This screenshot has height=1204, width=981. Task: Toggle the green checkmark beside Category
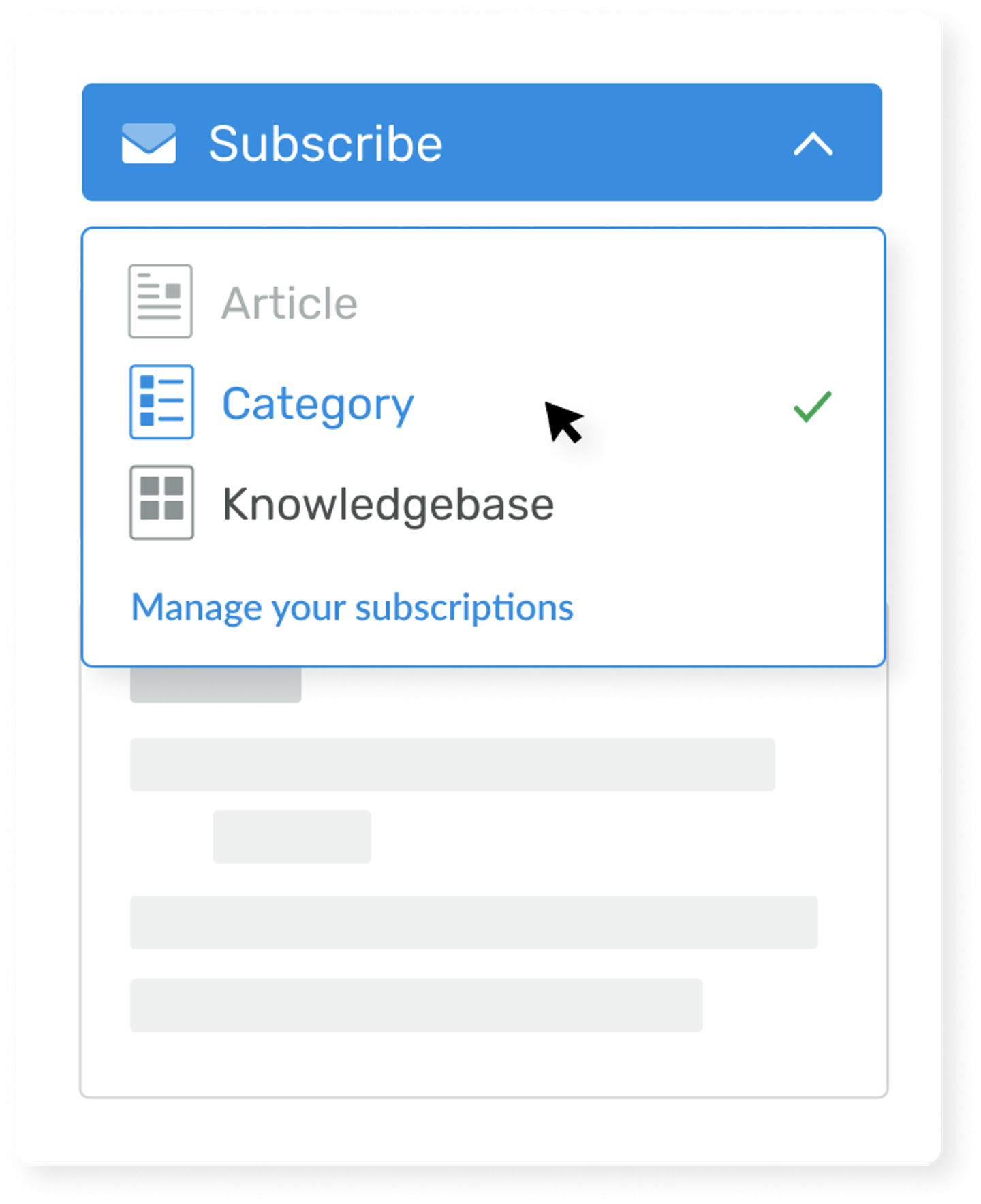[x=813, y=407]
